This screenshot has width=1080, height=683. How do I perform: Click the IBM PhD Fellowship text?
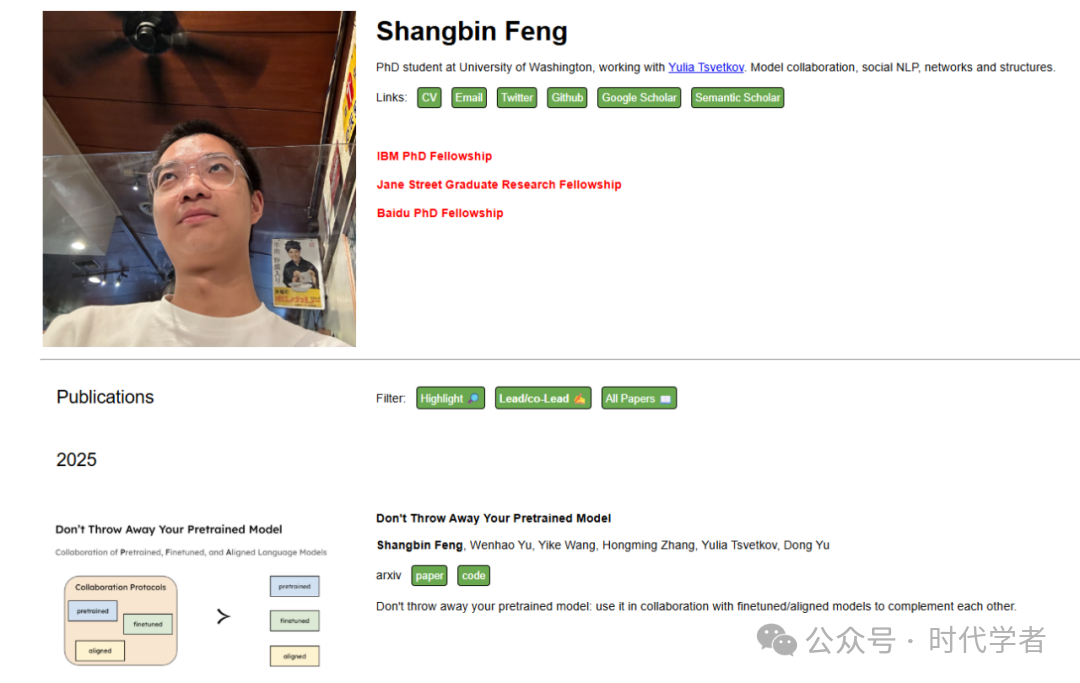point(434,156)
